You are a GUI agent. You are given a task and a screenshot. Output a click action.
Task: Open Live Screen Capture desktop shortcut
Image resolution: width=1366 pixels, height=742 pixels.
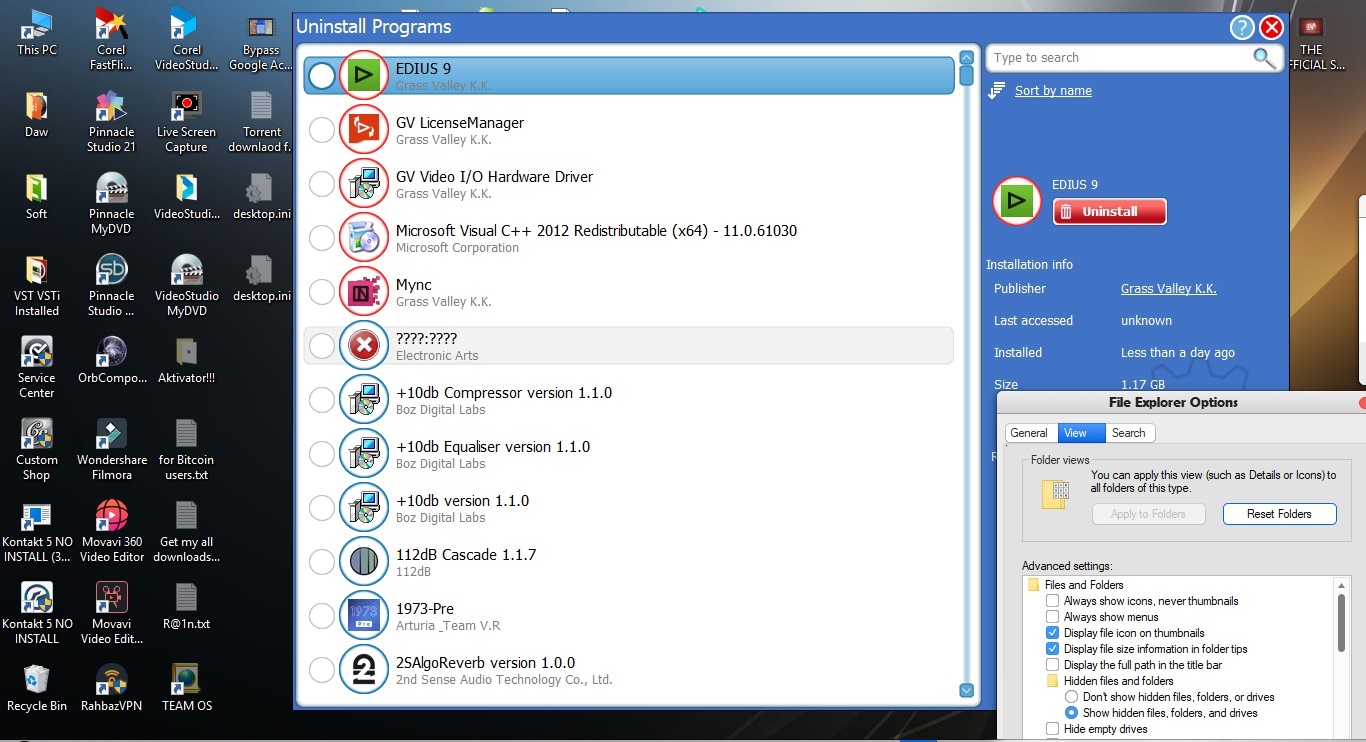[186, 122]
